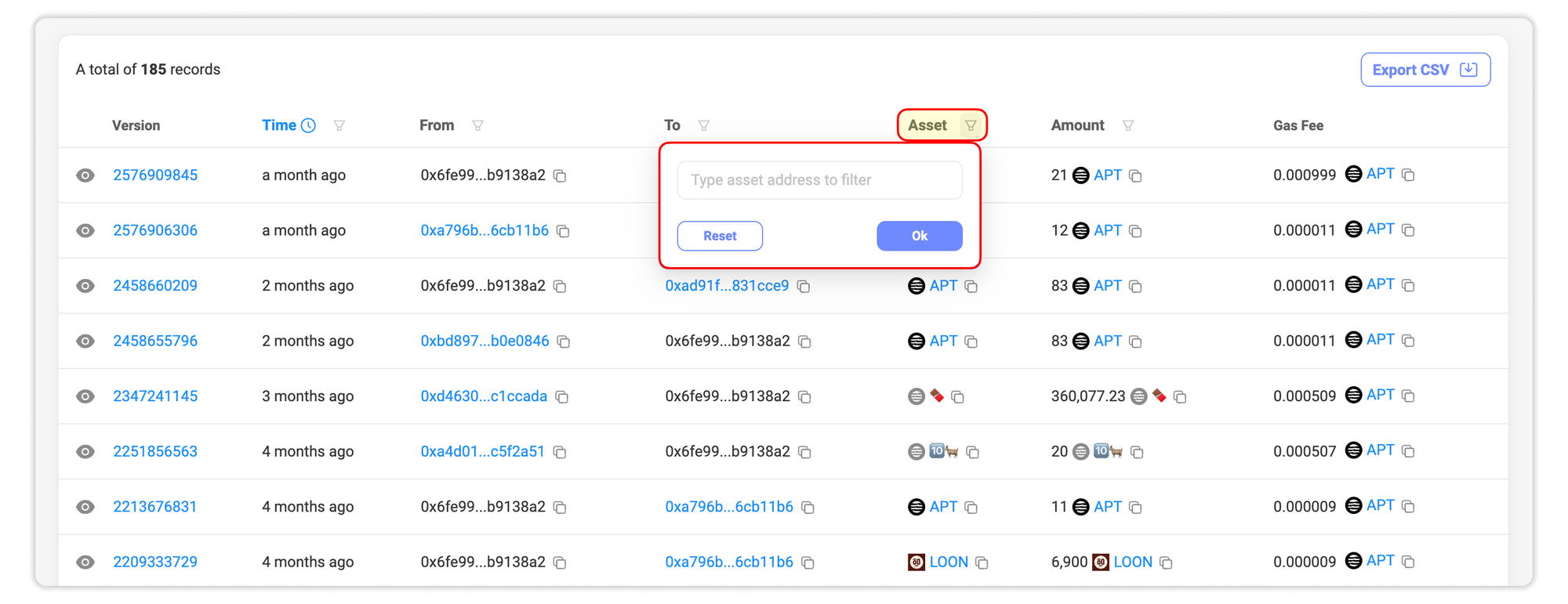
Task: Open the Amount column filter
Action: click(x=1128, y=125)
